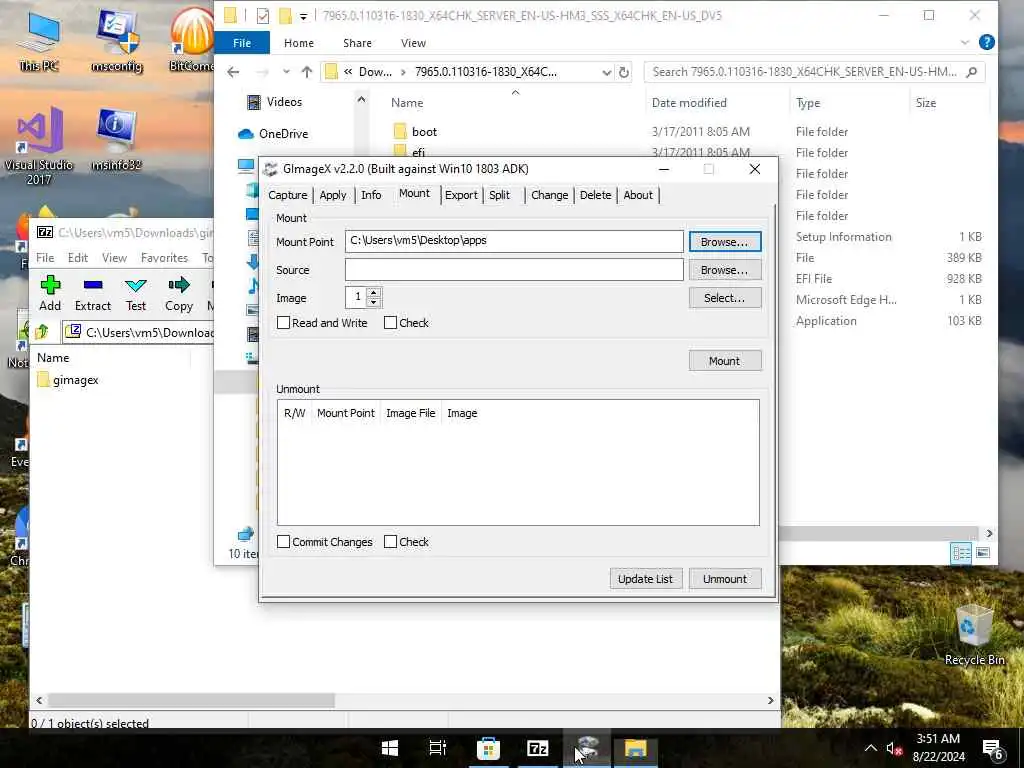The width and height of the screenshot is (1024, 768).
Task: Click the Mount Point text field
Action: click(514, 241)
